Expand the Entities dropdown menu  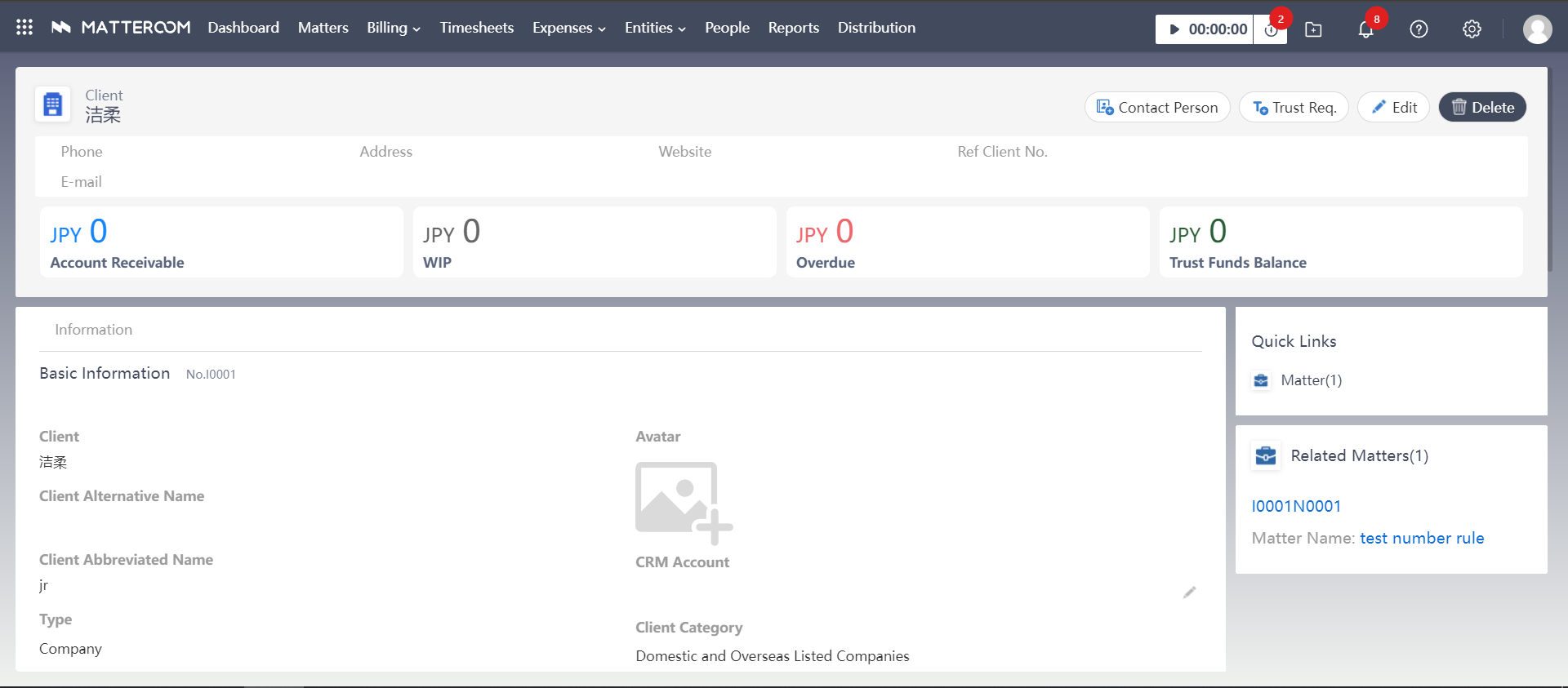(654, 28)
